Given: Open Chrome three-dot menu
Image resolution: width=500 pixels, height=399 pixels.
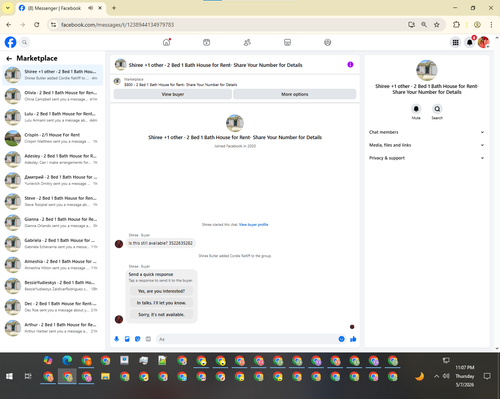Looking at the screenshot, I should click(x=491, y=25).
